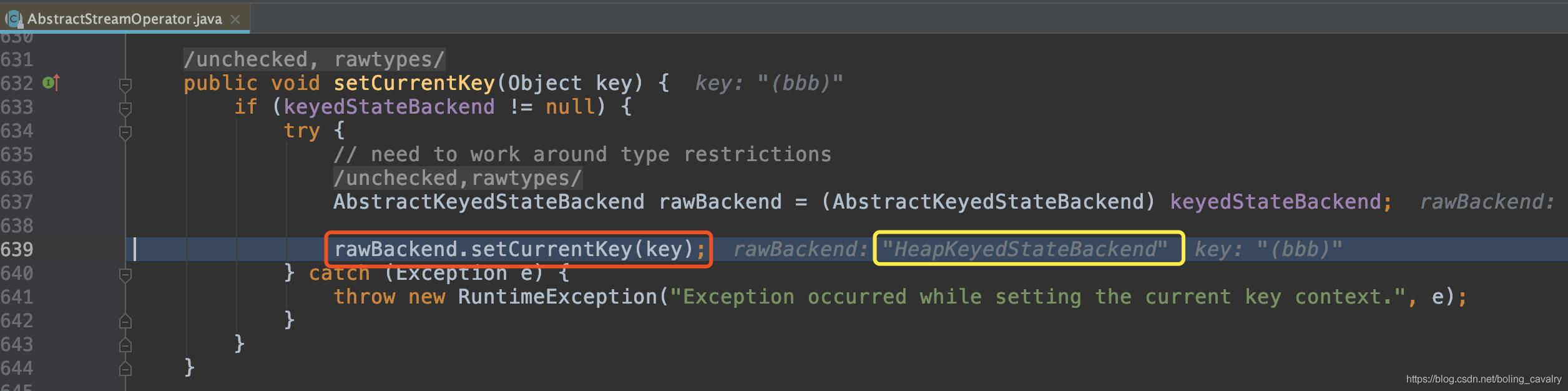This screenshot has height=391, width=1568.
Task: Click the collapsed unchecked, rawtypes annotation on line 631
Action: pos(314,60)
